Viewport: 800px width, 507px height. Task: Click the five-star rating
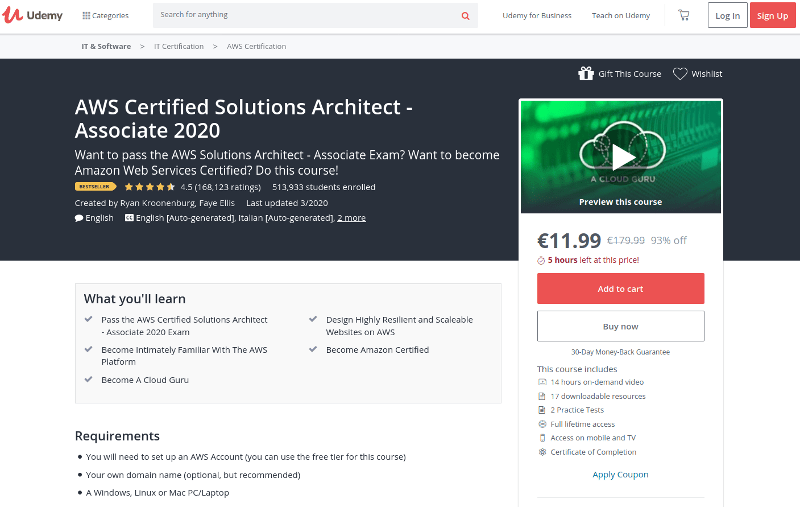[x=149, y=187]
